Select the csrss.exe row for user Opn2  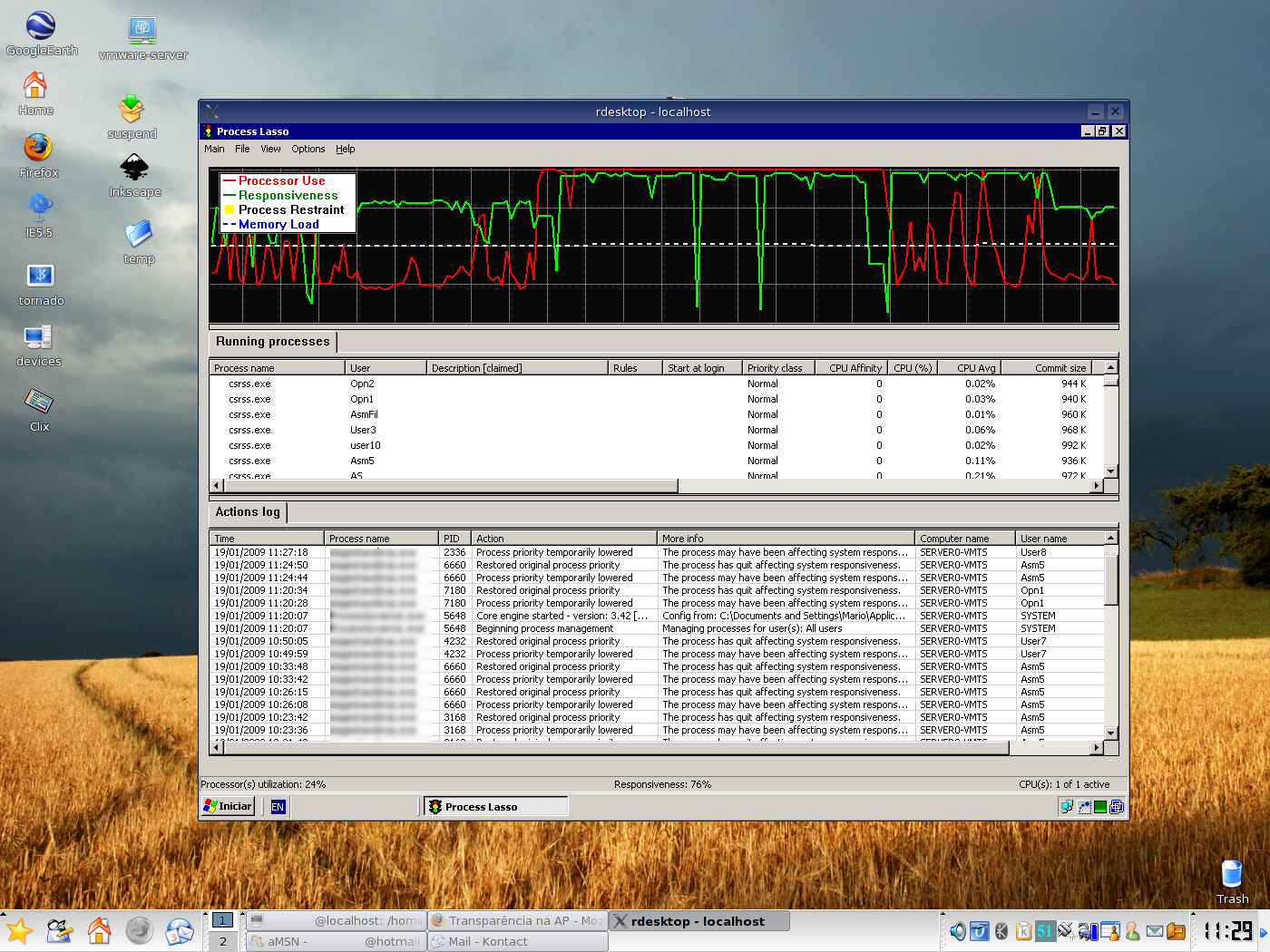pyautogui.click(x=657, y=384)
